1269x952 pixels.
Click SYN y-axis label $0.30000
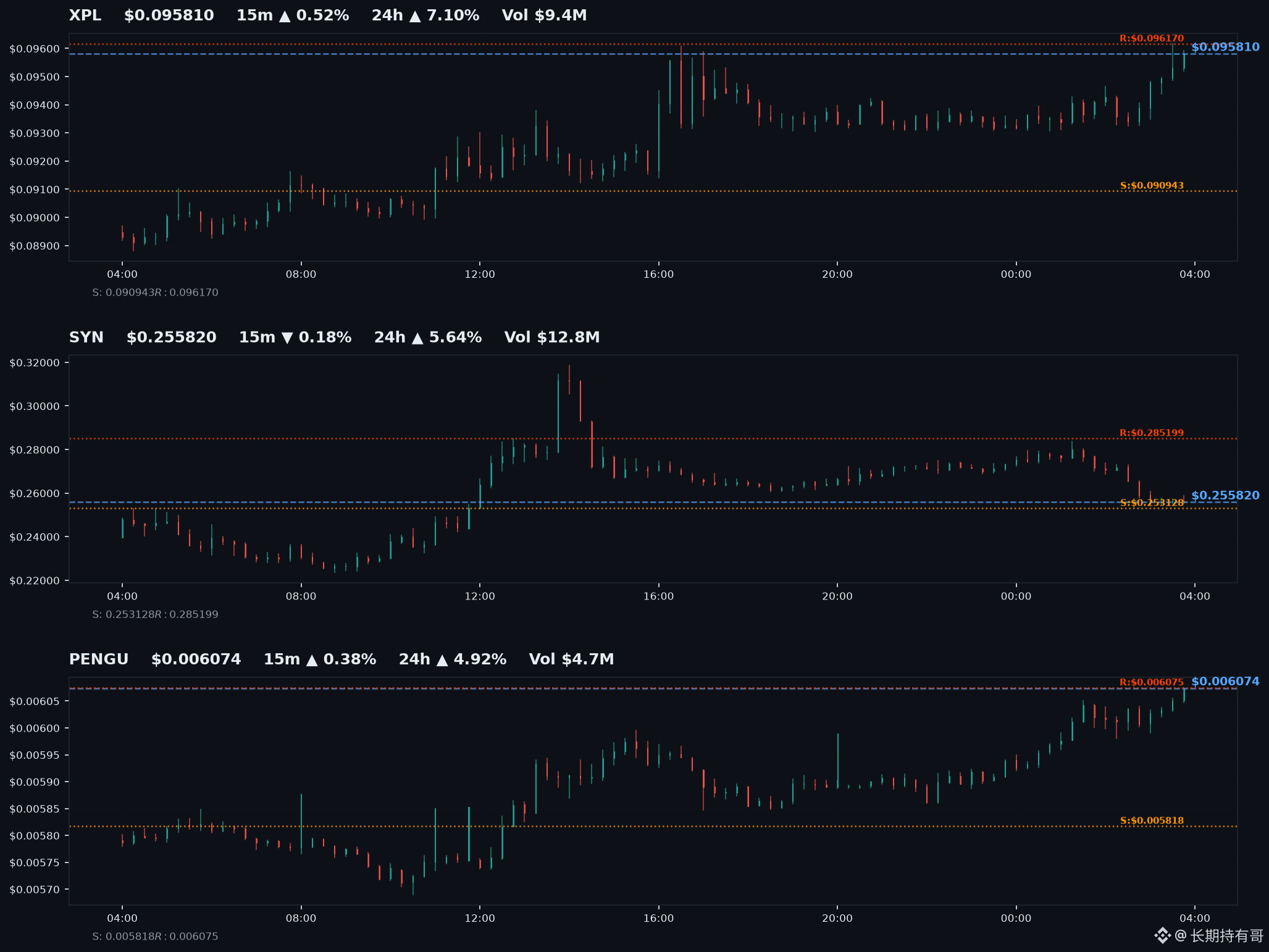click(x=35, y=406)
